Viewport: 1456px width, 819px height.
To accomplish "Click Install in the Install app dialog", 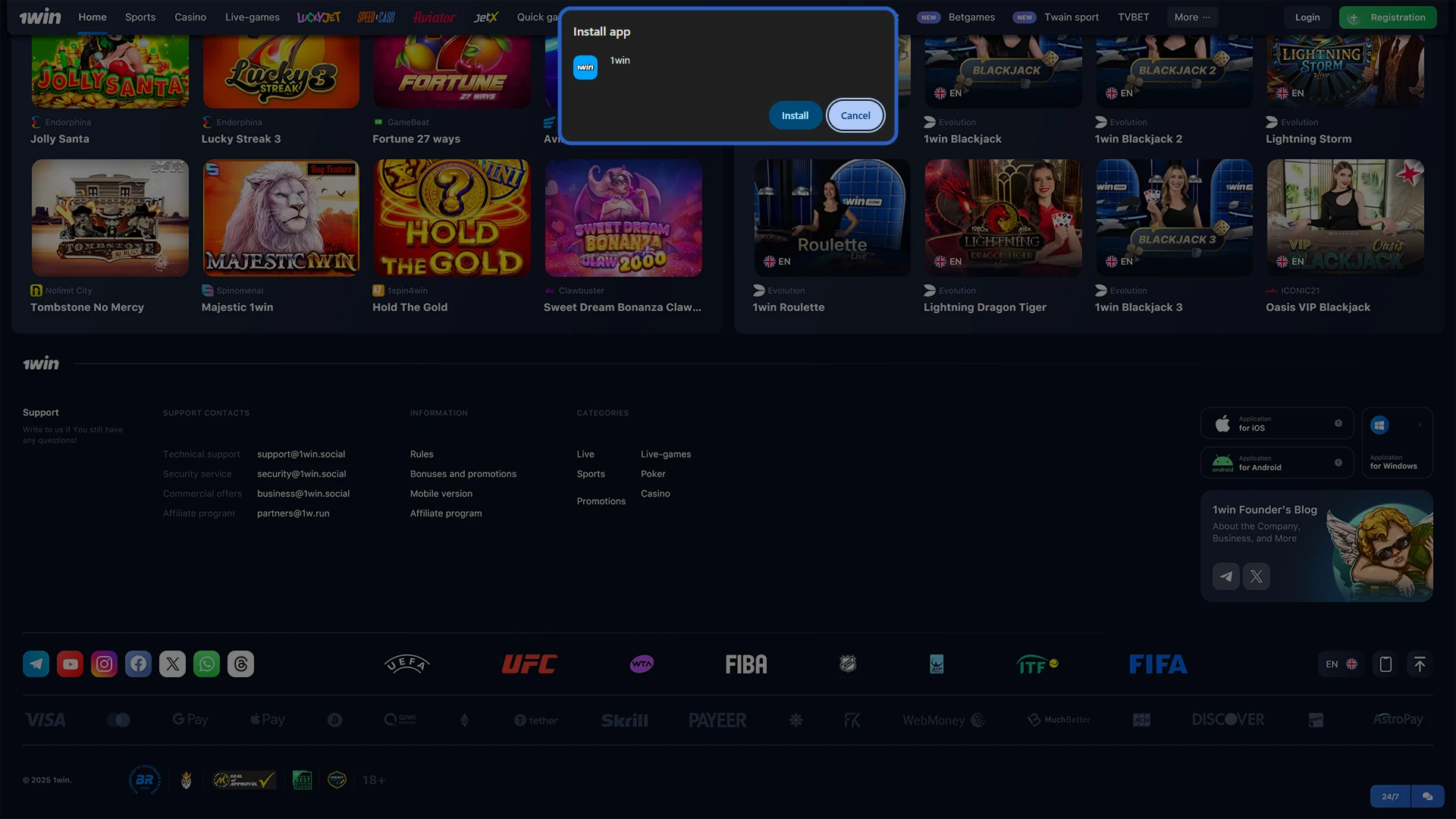I will (795, 115).
